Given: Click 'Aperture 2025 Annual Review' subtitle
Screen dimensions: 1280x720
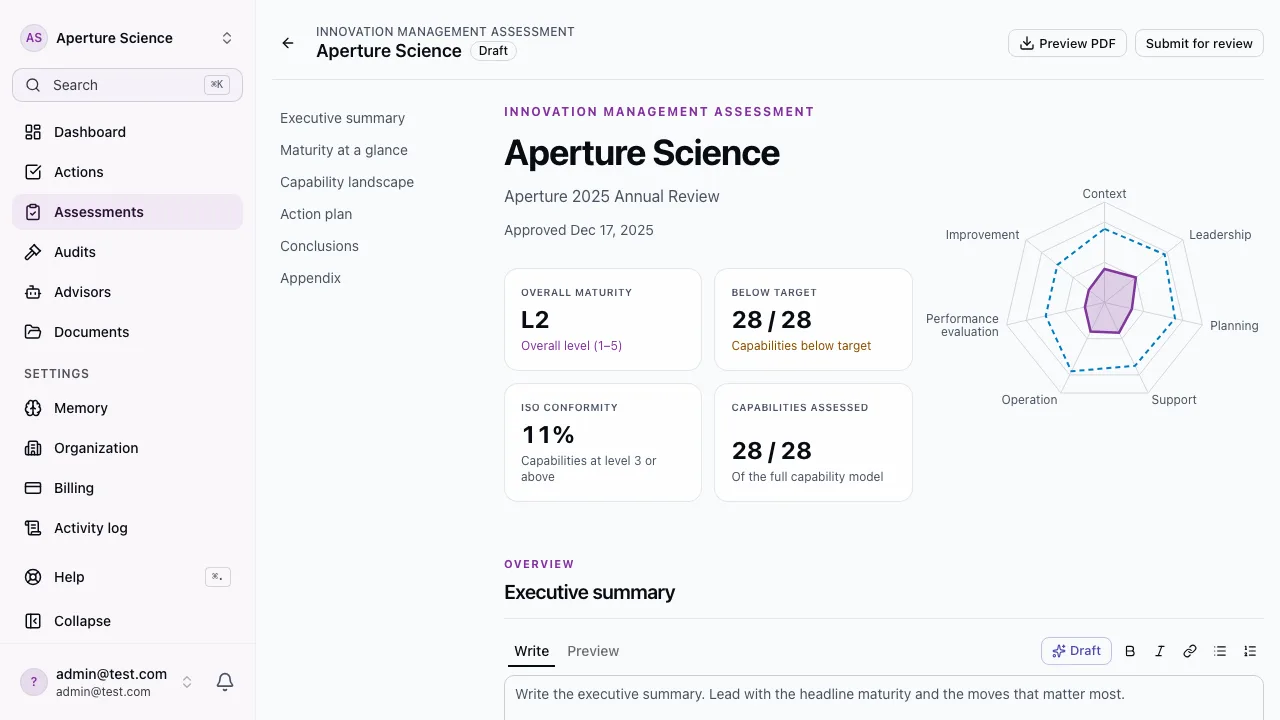Looking at the screenshot, I should (x=612, y=197).
